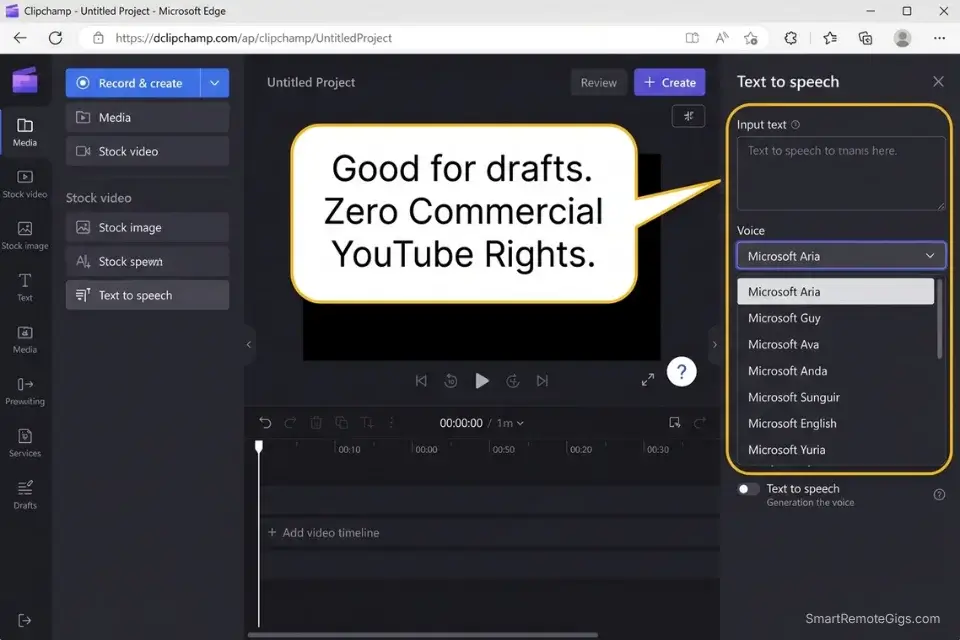Open the Stock video sidebar tab
This screenshot has height=640, width=960.
pos(25,184)
